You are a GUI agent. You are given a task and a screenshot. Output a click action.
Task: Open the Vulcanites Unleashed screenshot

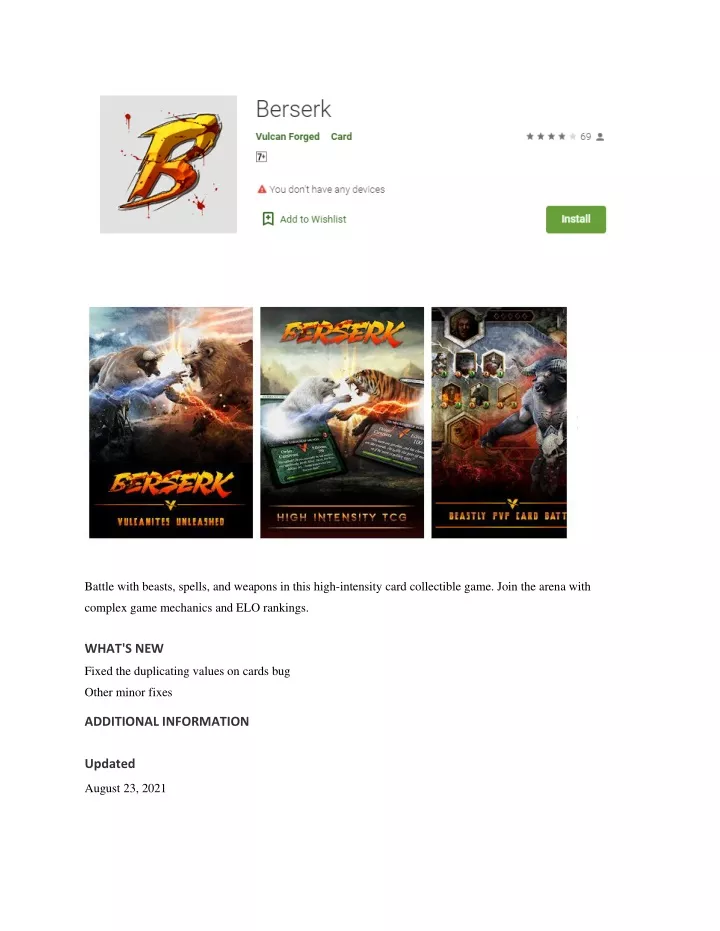(171, 422)
